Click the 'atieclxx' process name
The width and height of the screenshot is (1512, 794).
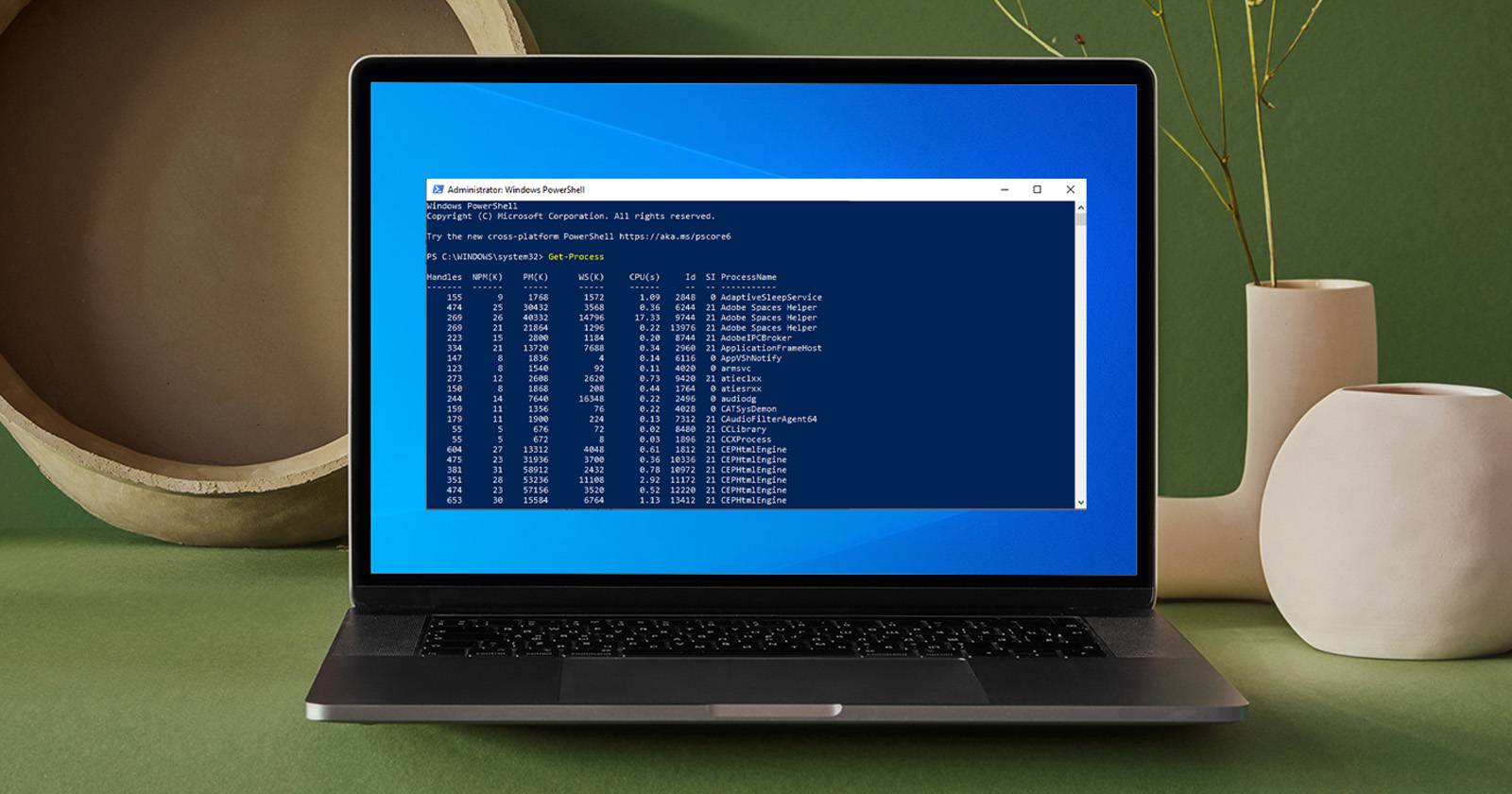(741, 379)
